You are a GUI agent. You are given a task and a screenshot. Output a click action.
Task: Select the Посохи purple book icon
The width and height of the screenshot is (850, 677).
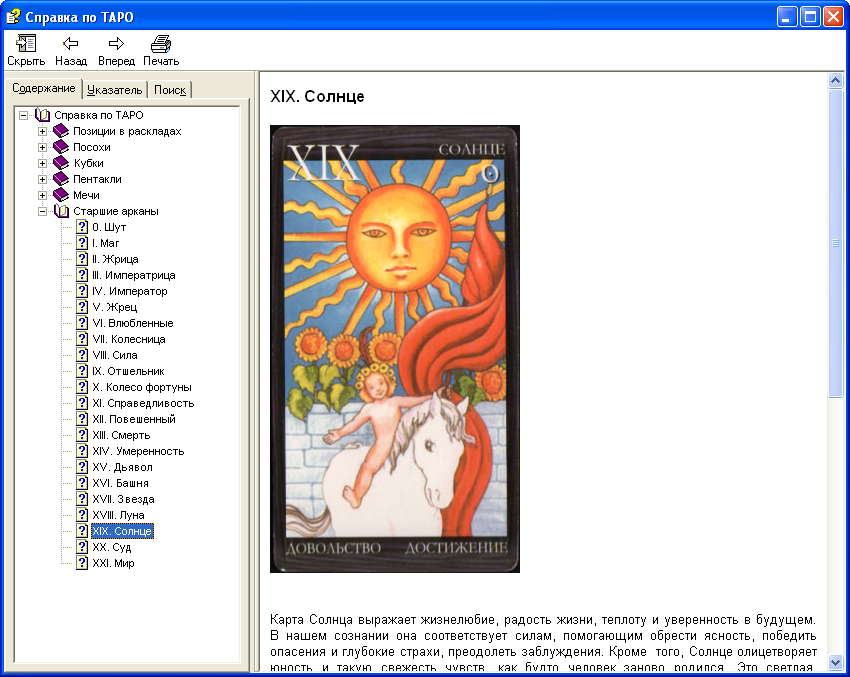(61, 147)
